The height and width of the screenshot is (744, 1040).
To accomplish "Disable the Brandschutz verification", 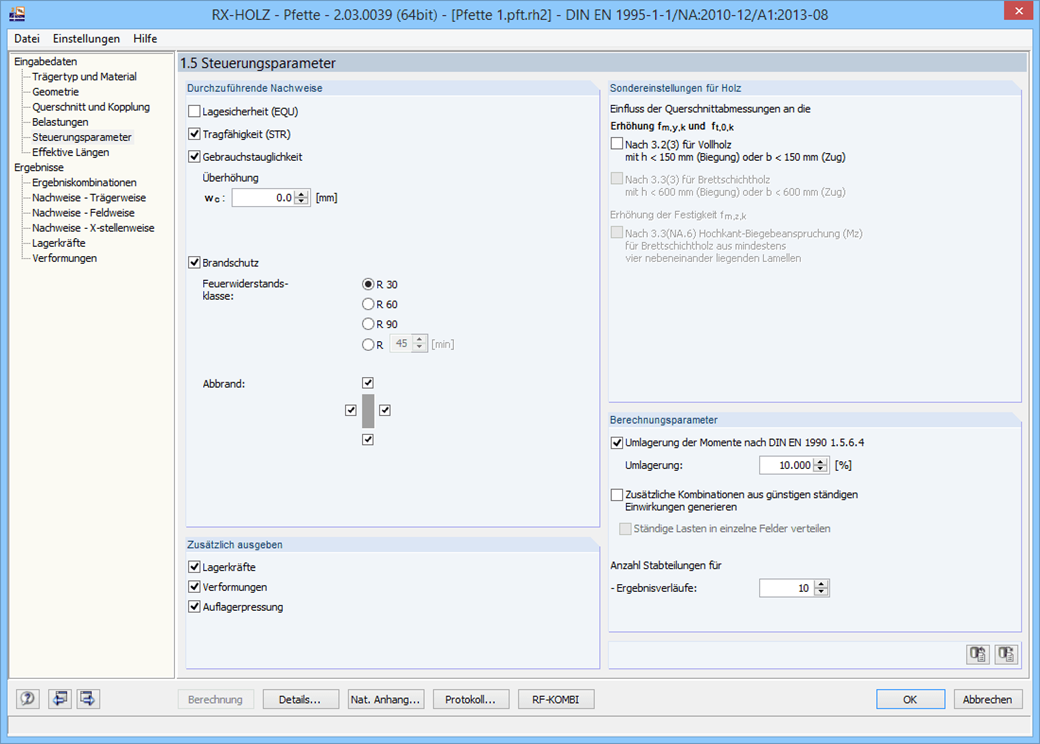I will [193, 262].
